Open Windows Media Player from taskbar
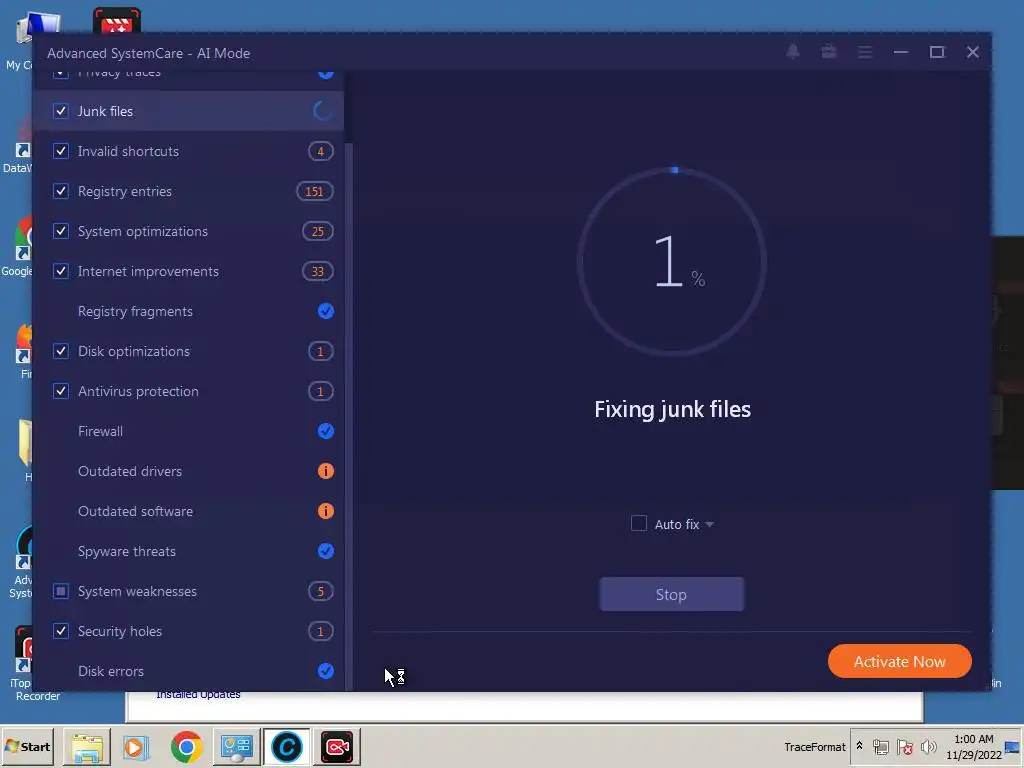The image size is (1024, 768). [136, 747]
